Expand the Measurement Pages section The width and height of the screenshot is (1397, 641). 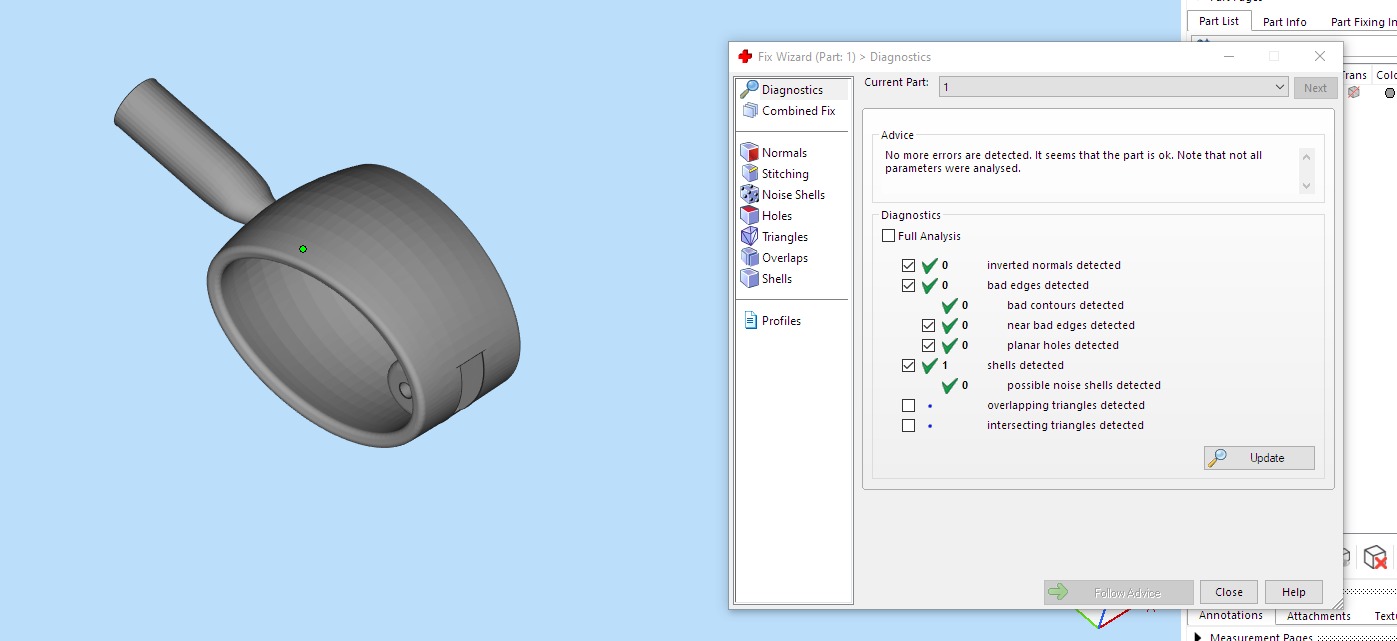[x=1198, y=637]
